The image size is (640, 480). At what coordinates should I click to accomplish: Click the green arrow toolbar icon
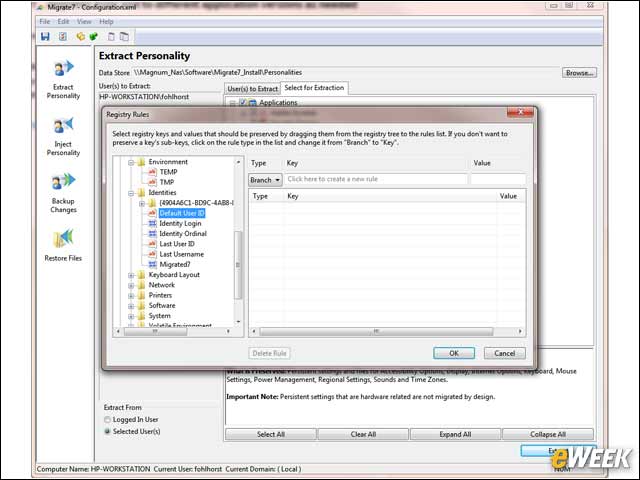point(93,36)
